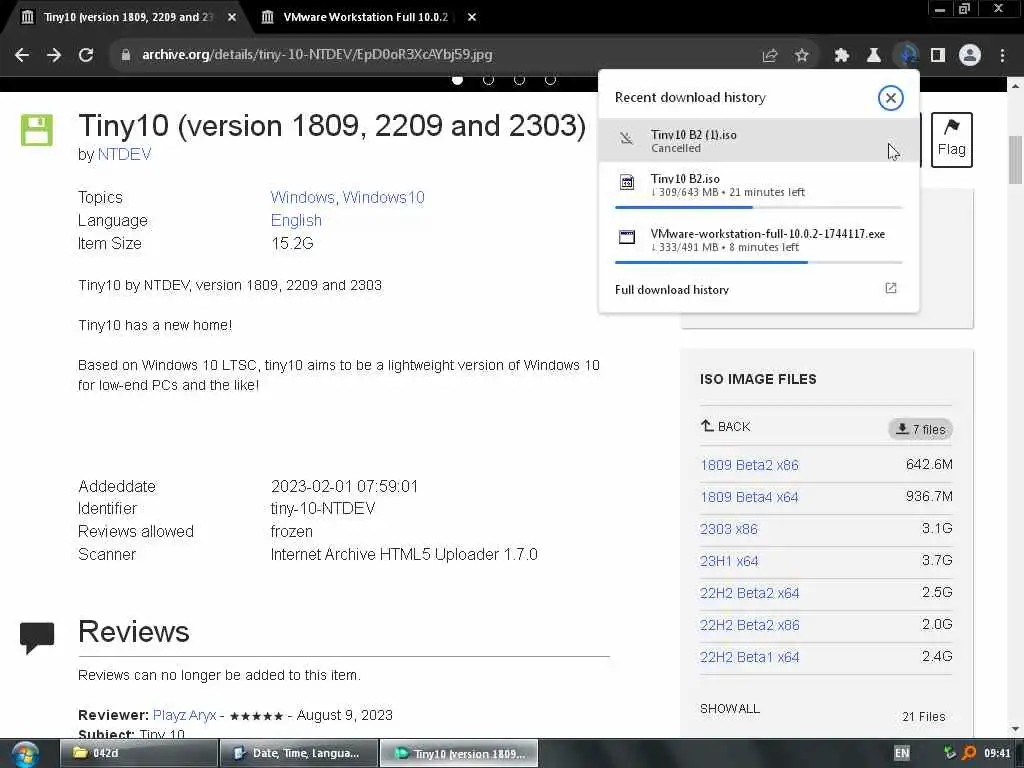Image resolution: width=1024 pixels, height=768 pixels.
Task: Go forward with the forward arrow
Action: (54, 55)
